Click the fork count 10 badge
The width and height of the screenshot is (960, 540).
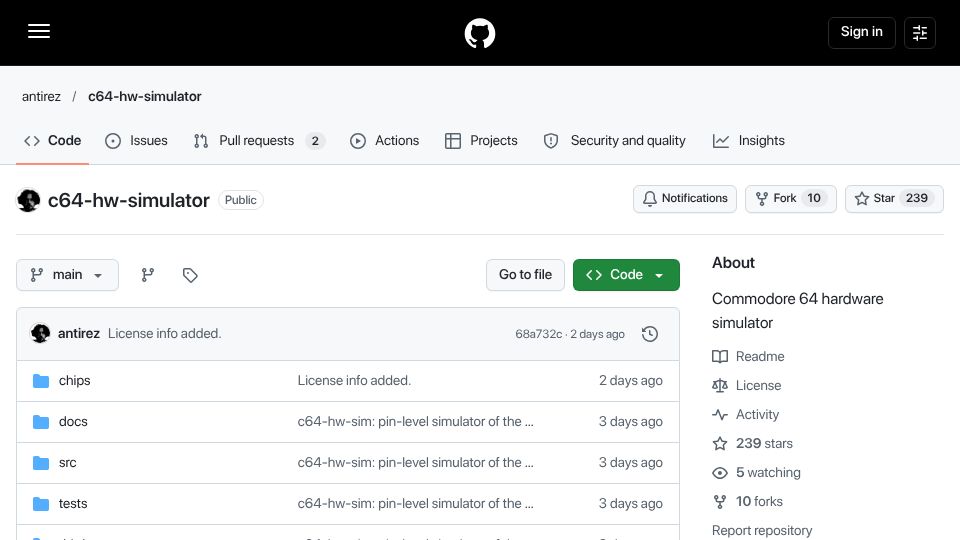(814, 198)
